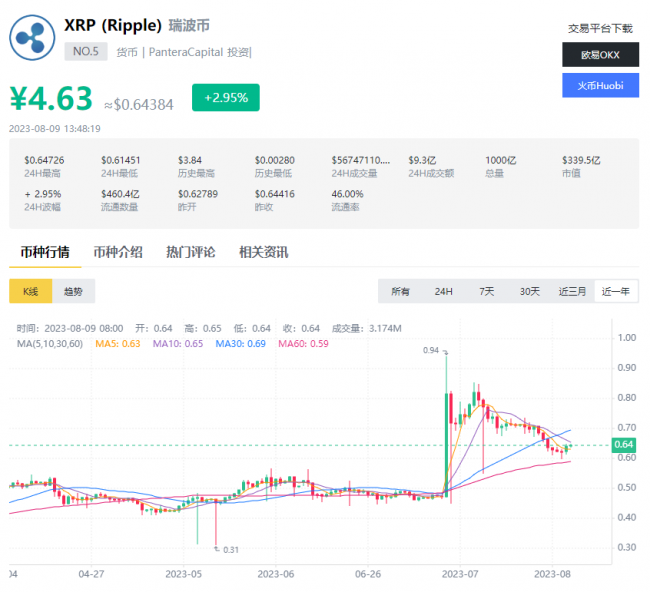650x592 pixels.
Task: Open the 热门评论 tab
Action: [191, 252]
